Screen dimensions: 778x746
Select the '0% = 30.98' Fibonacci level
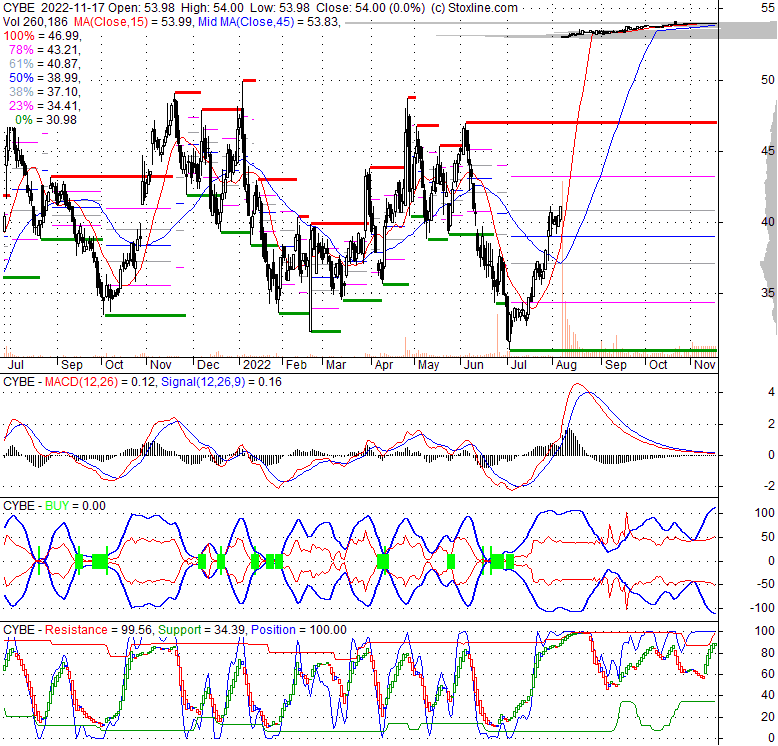tap(46, 120)
